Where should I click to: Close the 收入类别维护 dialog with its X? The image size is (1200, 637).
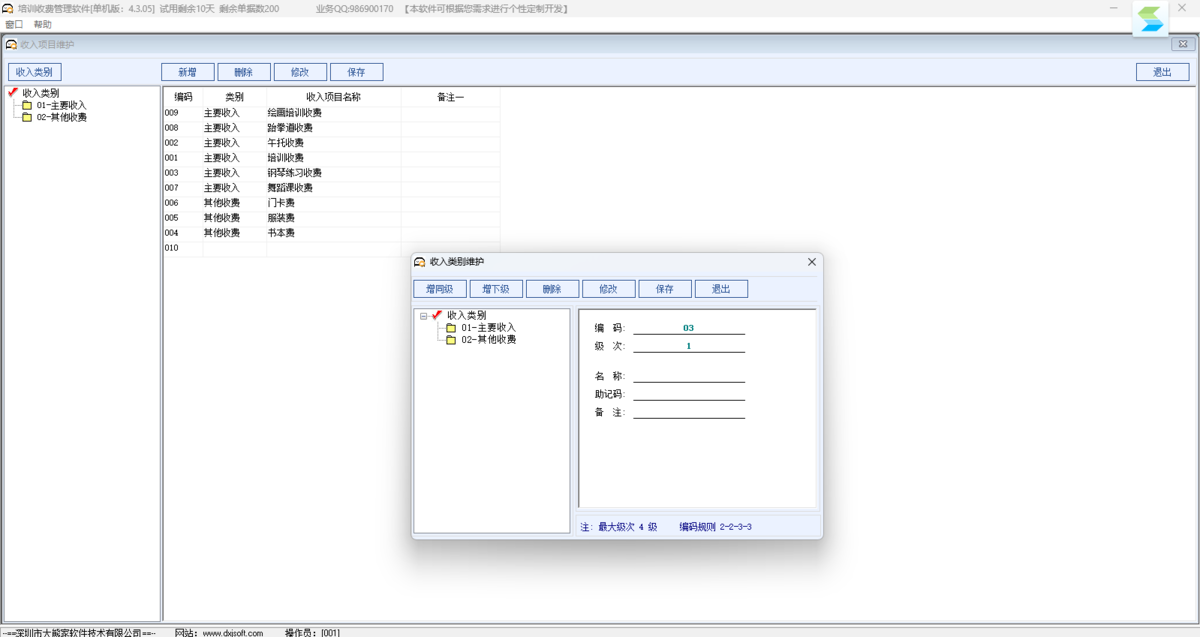pos(812,262)
